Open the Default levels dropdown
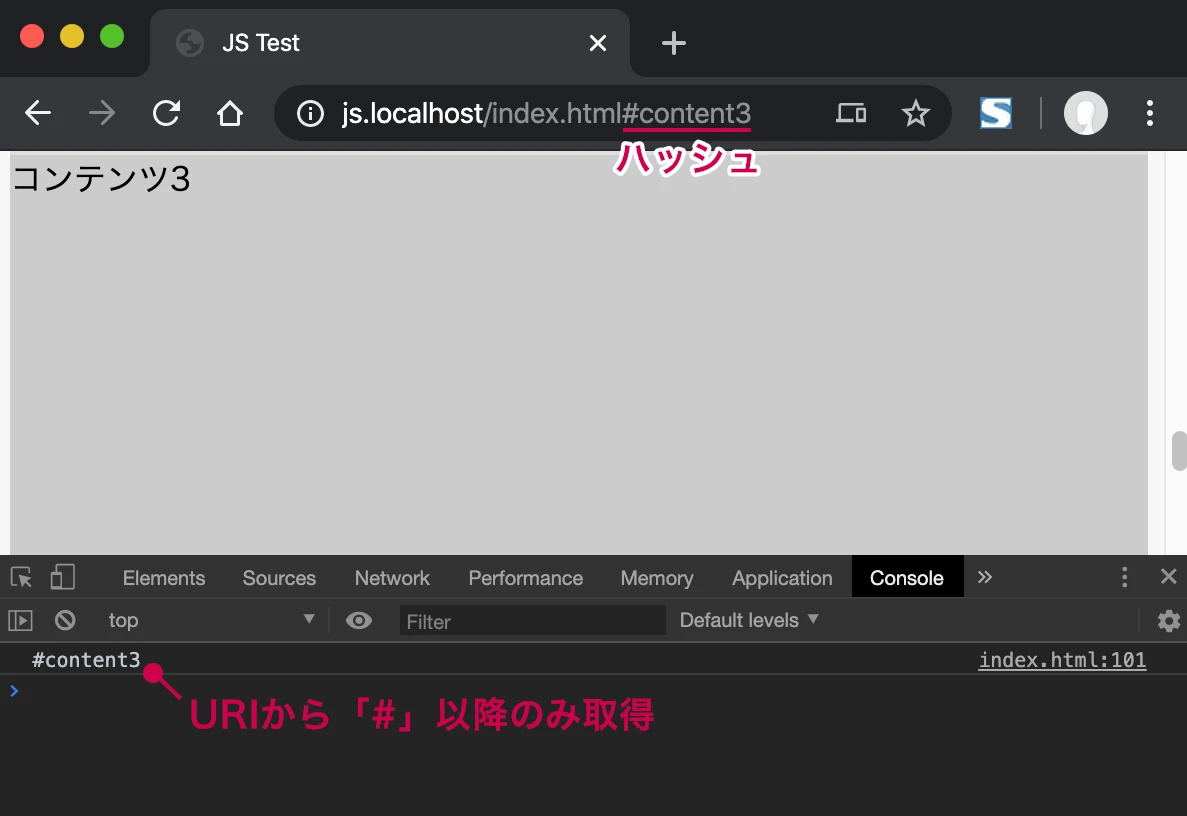This screenshot has height=816, width=1187. click(x=749, y=620)
